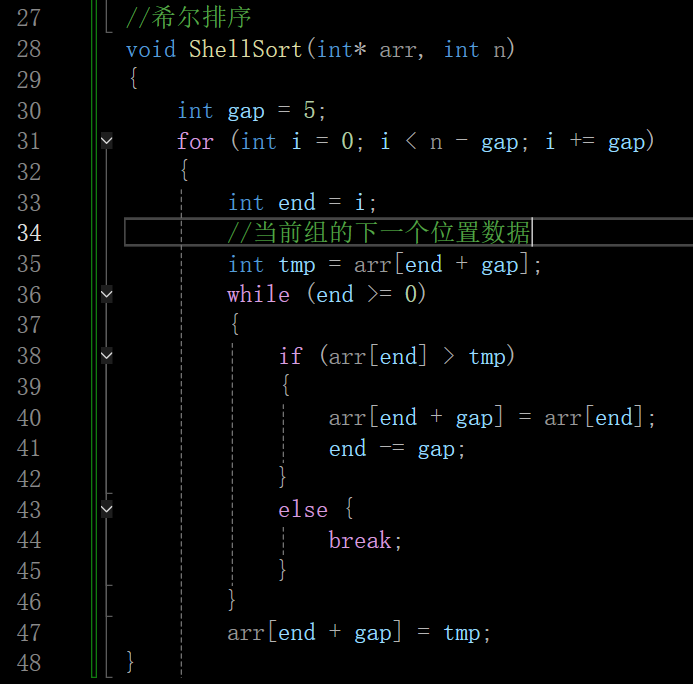Click the 'end -= gap;' statement
693x684 pixels.
pos(397,449)
